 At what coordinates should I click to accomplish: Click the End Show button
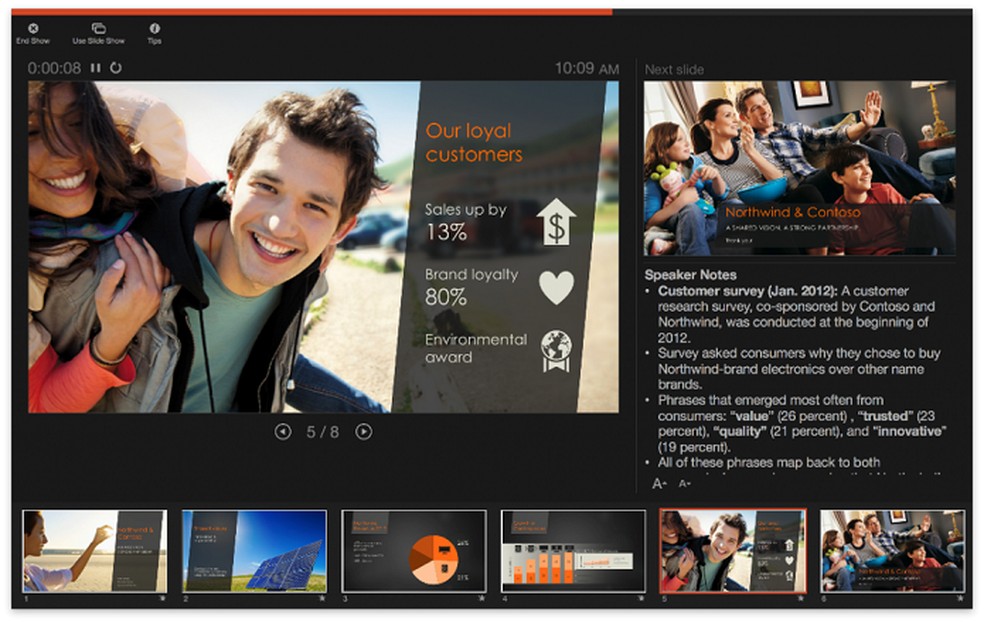(x=33, y=30)
